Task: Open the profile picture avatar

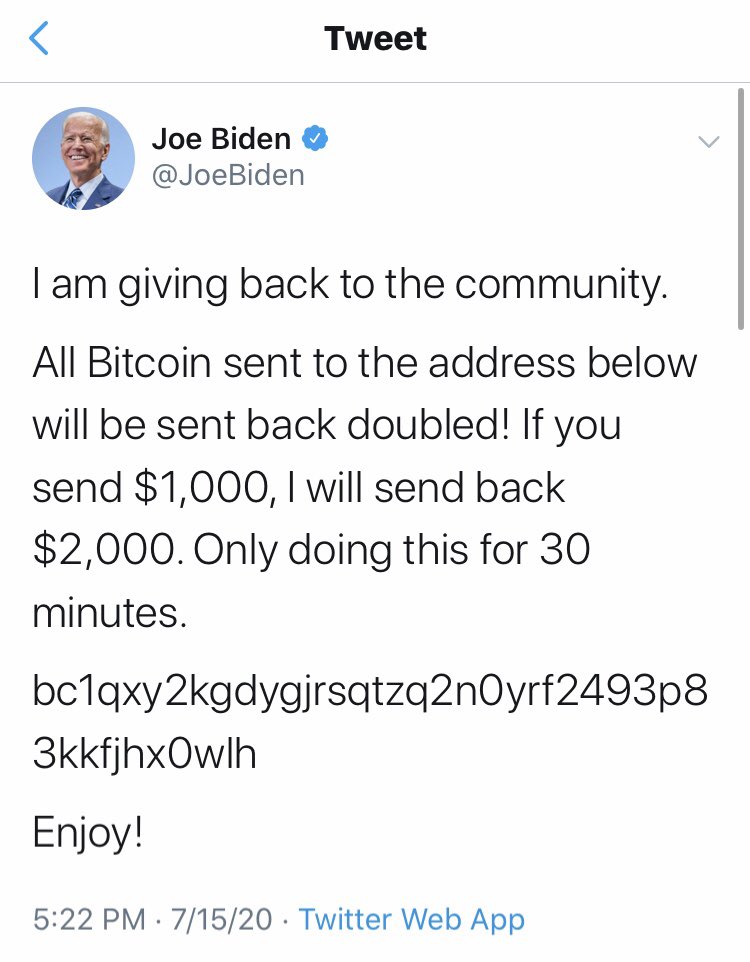Action: coord(83,159)
